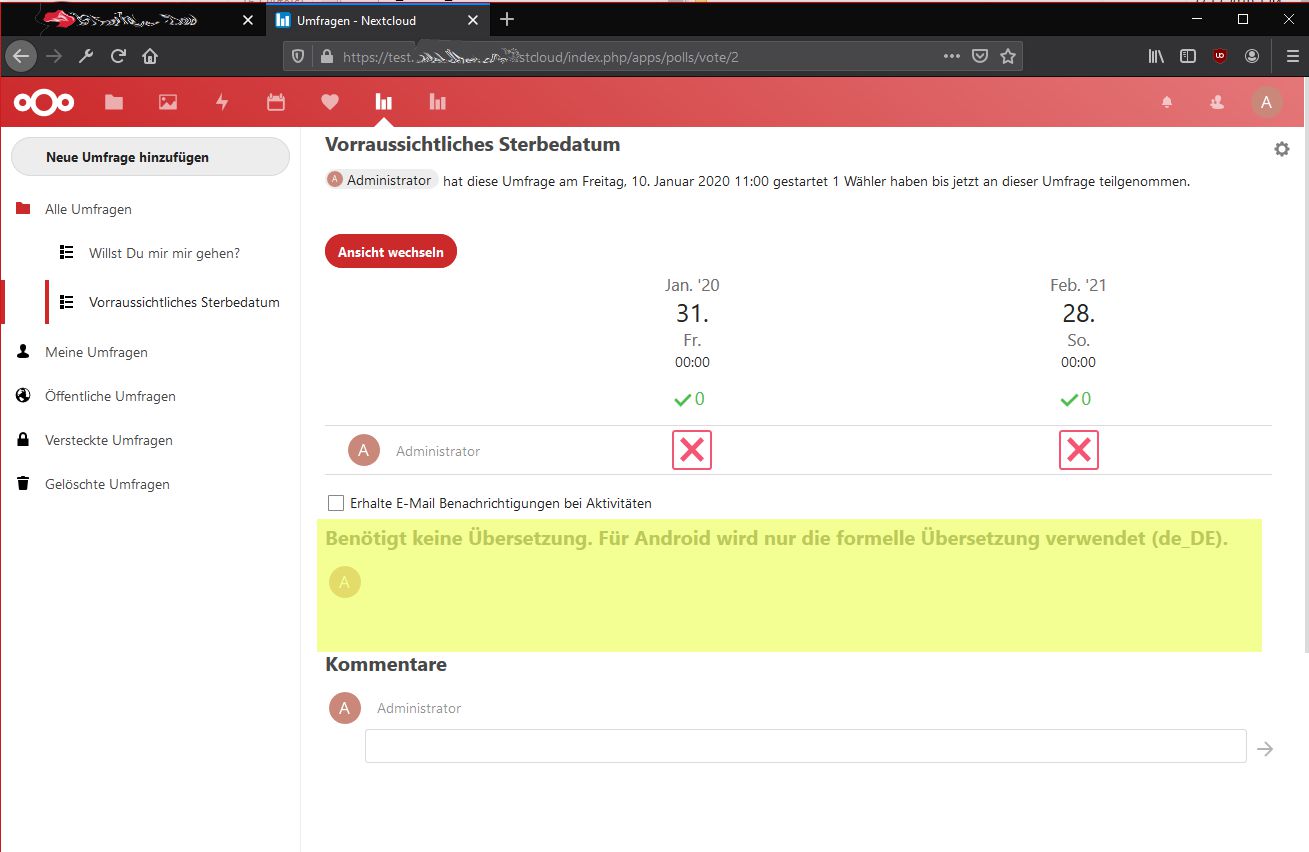Reload the page
The width and height of the screenshot is (1309, 852).
pyautogui.click(x=118, y=56)
